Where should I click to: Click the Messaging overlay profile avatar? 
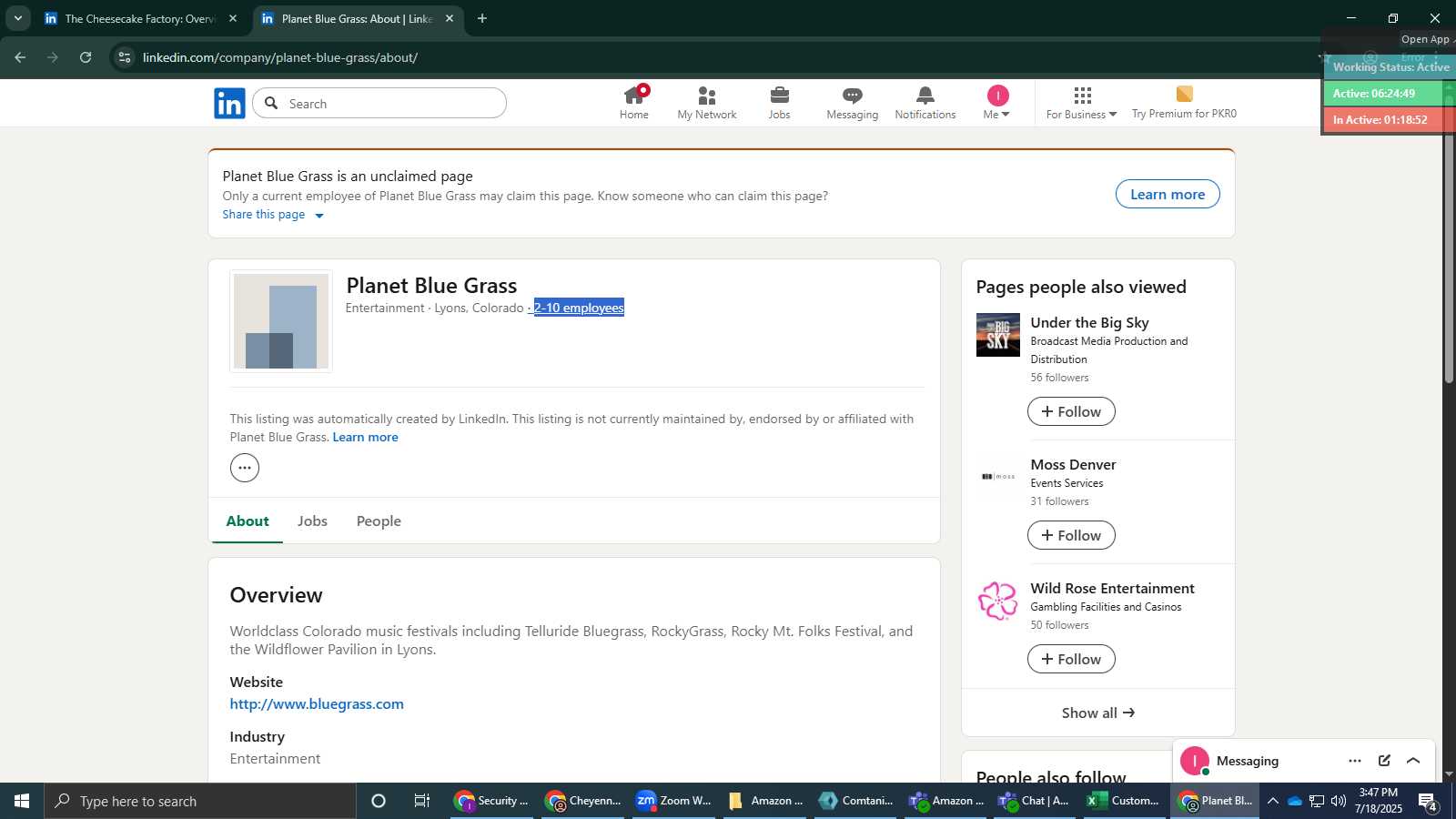(1195, 761)
